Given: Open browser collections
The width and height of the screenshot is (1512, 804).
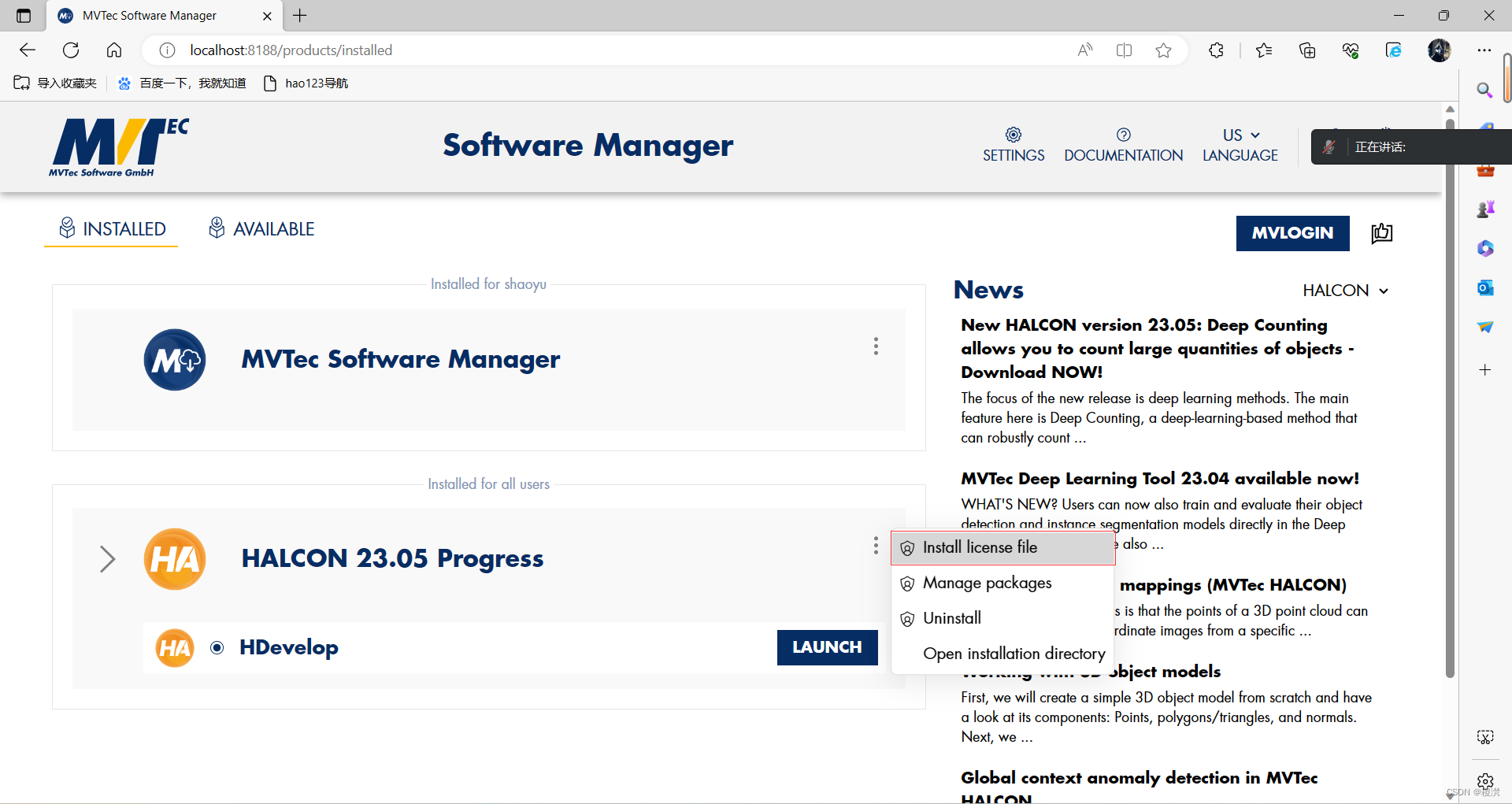Looking at the screenshot, I should tap(1307, 50).
